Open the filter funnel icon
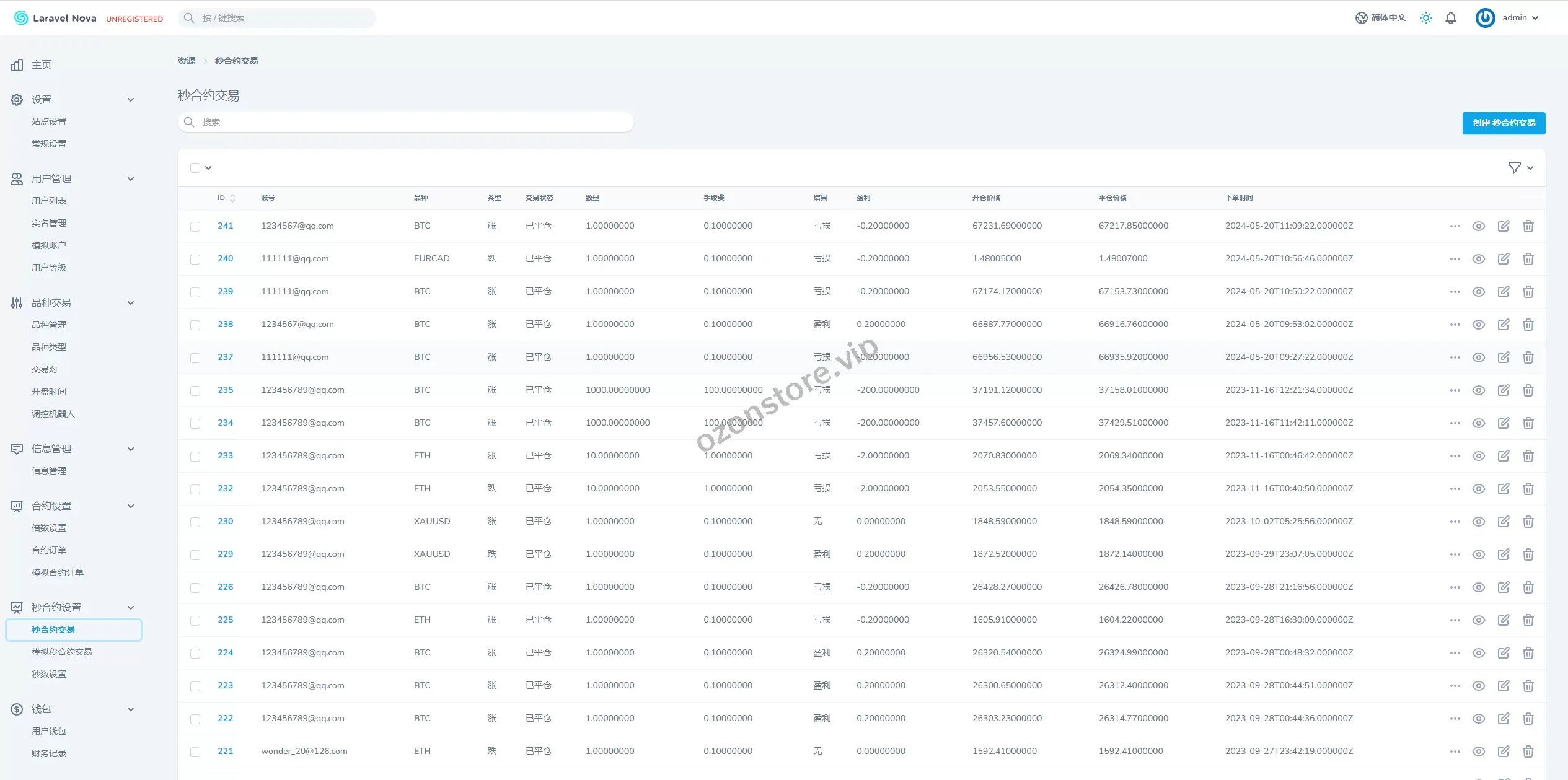1568x780 pixels. 1513,168
